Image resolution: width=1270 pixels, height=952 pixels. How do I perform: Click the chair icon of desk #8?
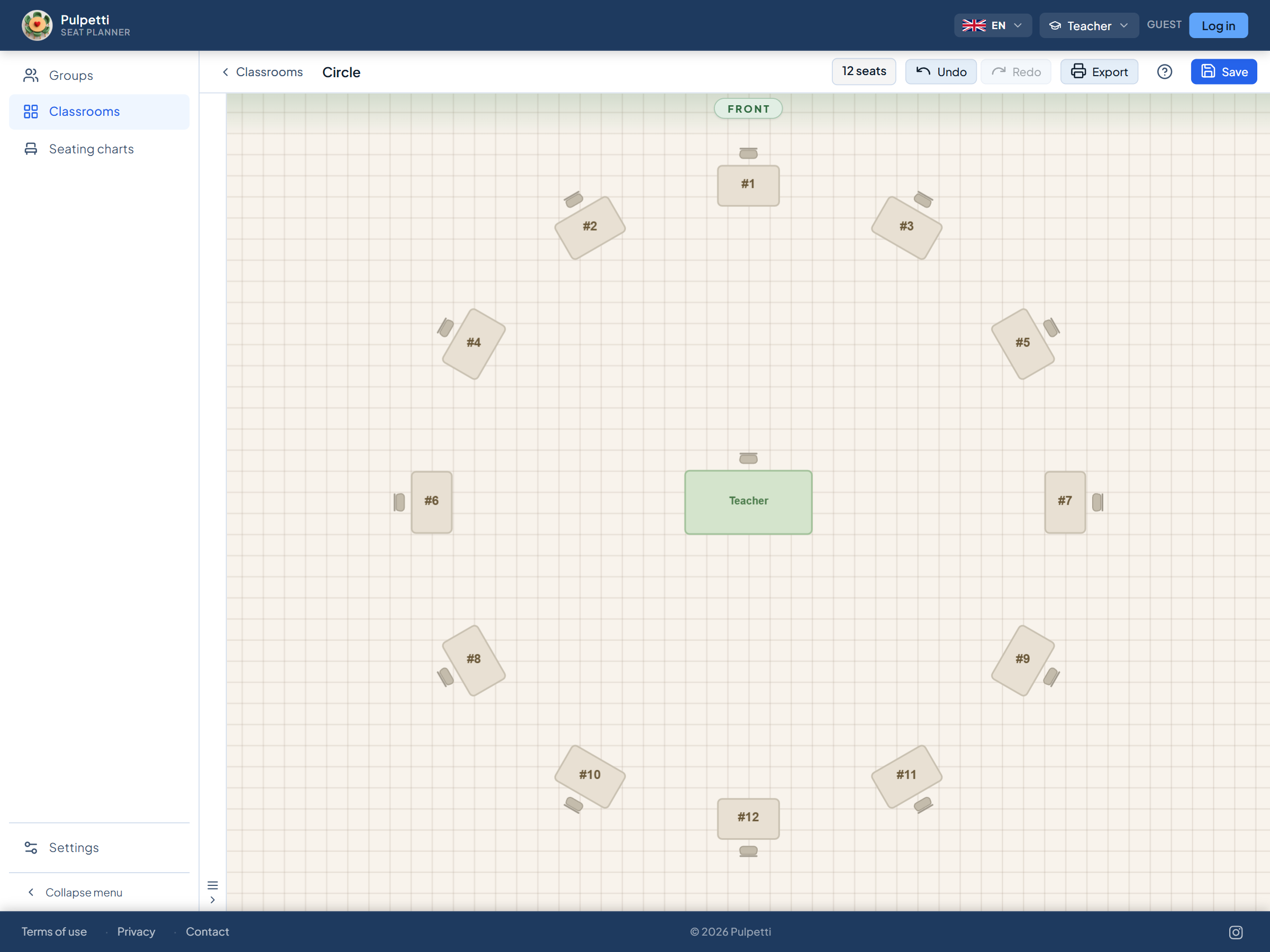(446, 677)
